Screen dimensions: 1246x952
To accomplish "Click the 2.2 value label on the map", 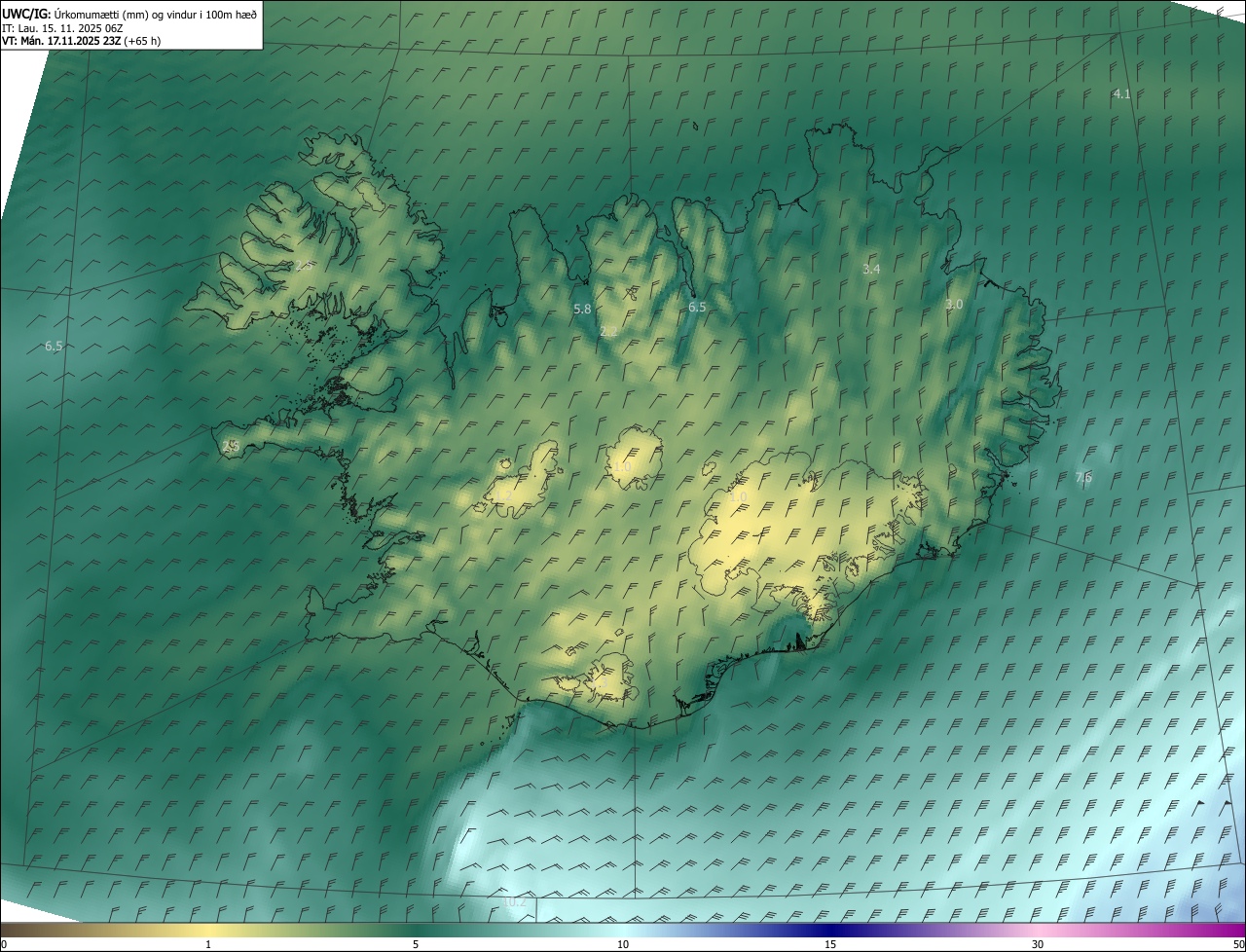I will (608, 332).
